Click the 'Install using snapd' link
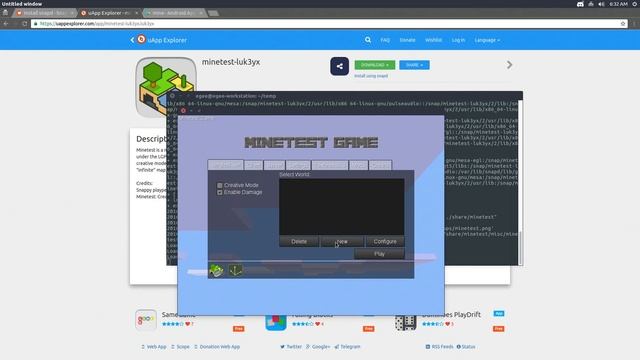 [371, 76]
